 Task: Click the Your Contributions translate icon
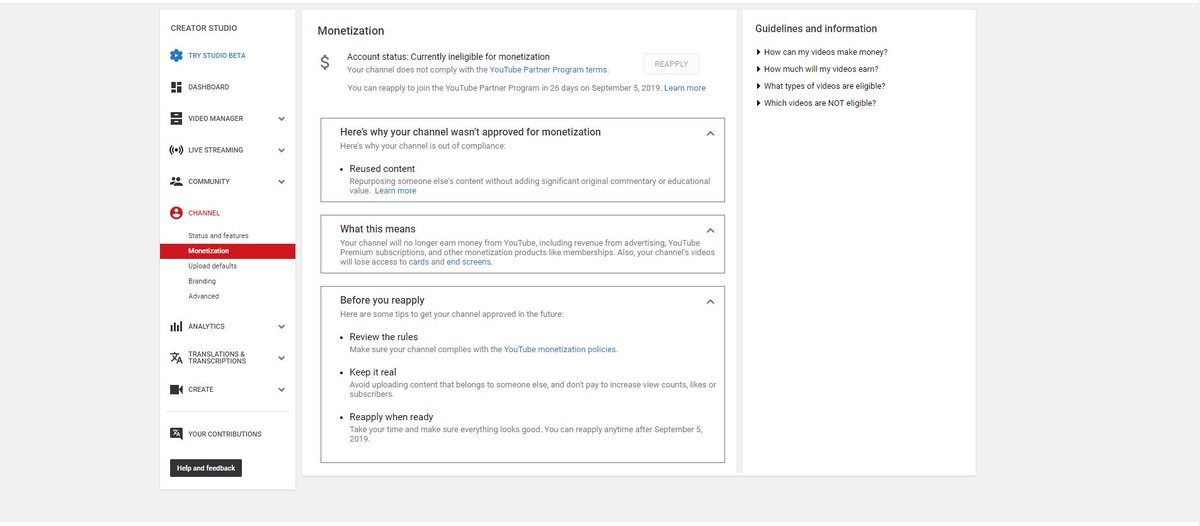(x=176, y=434)
